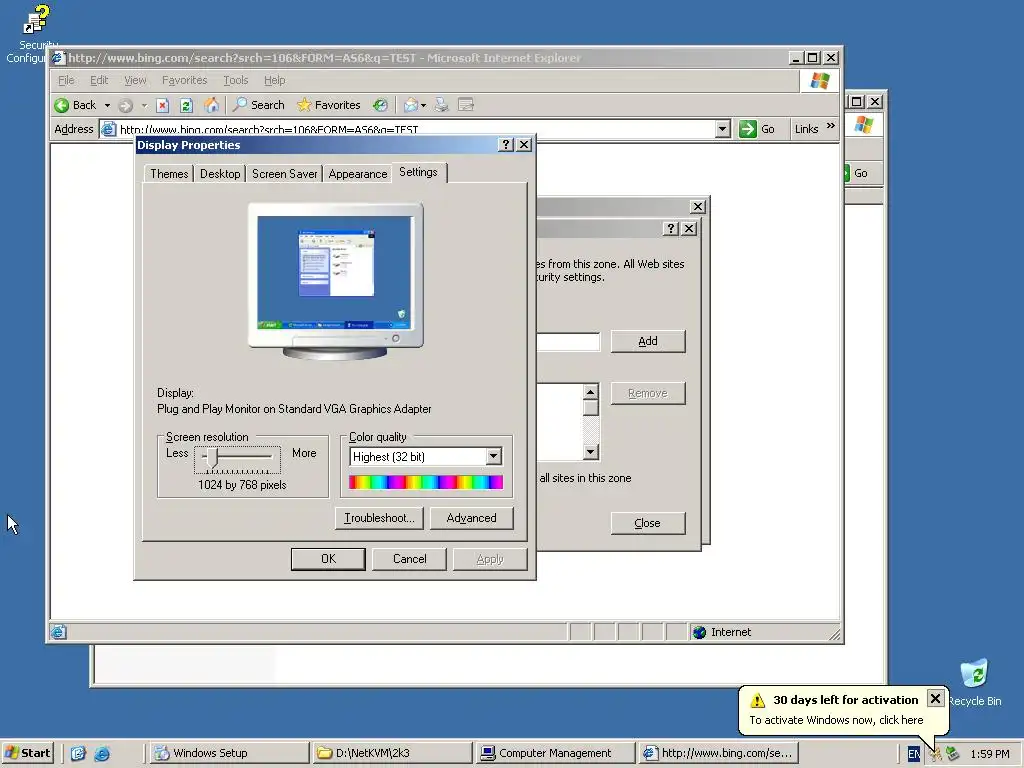Click the Internet zone globe in status bar
1024x768 pixels.
point(699,632)
